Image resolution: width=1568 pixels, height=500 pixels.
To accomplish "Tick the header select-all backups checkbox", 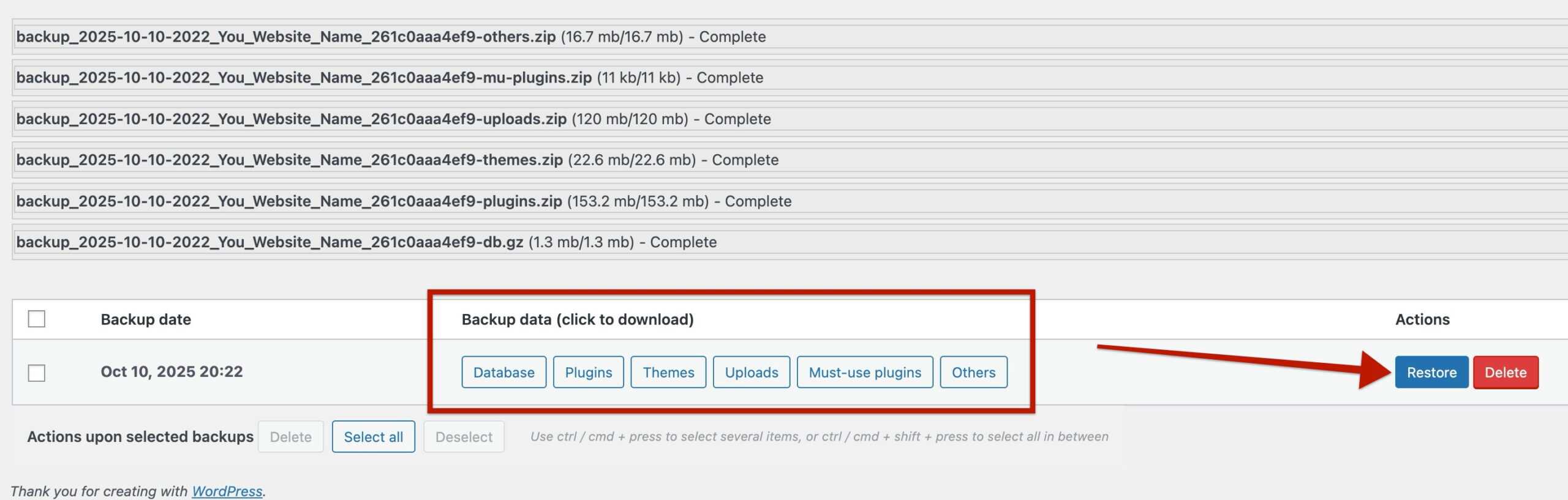I will pyautogui.click(x=37, y=319).
